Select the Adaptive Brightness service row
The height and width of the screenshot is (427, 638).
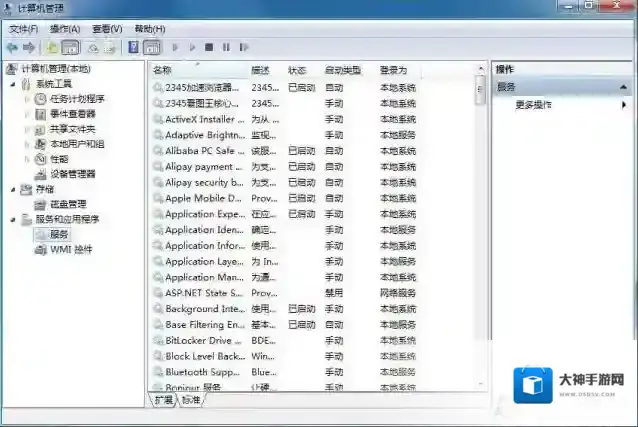[285, 135]
